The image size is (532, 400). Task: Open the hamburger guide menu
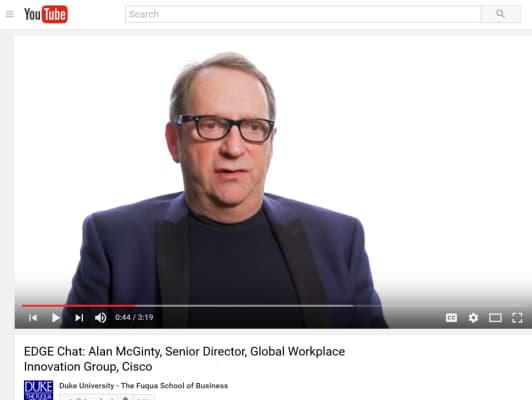pos(10,14)
